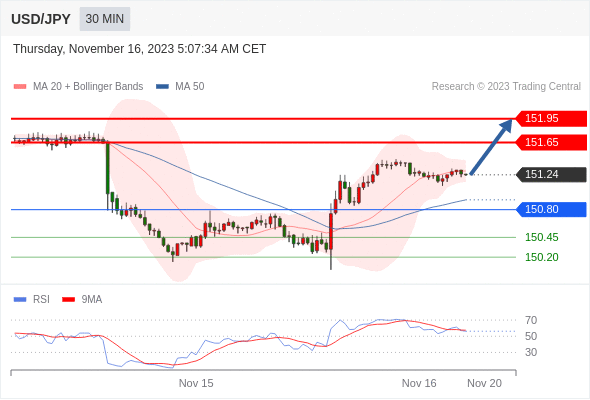Click the Nov 16 date axis label

coord(419,383)
